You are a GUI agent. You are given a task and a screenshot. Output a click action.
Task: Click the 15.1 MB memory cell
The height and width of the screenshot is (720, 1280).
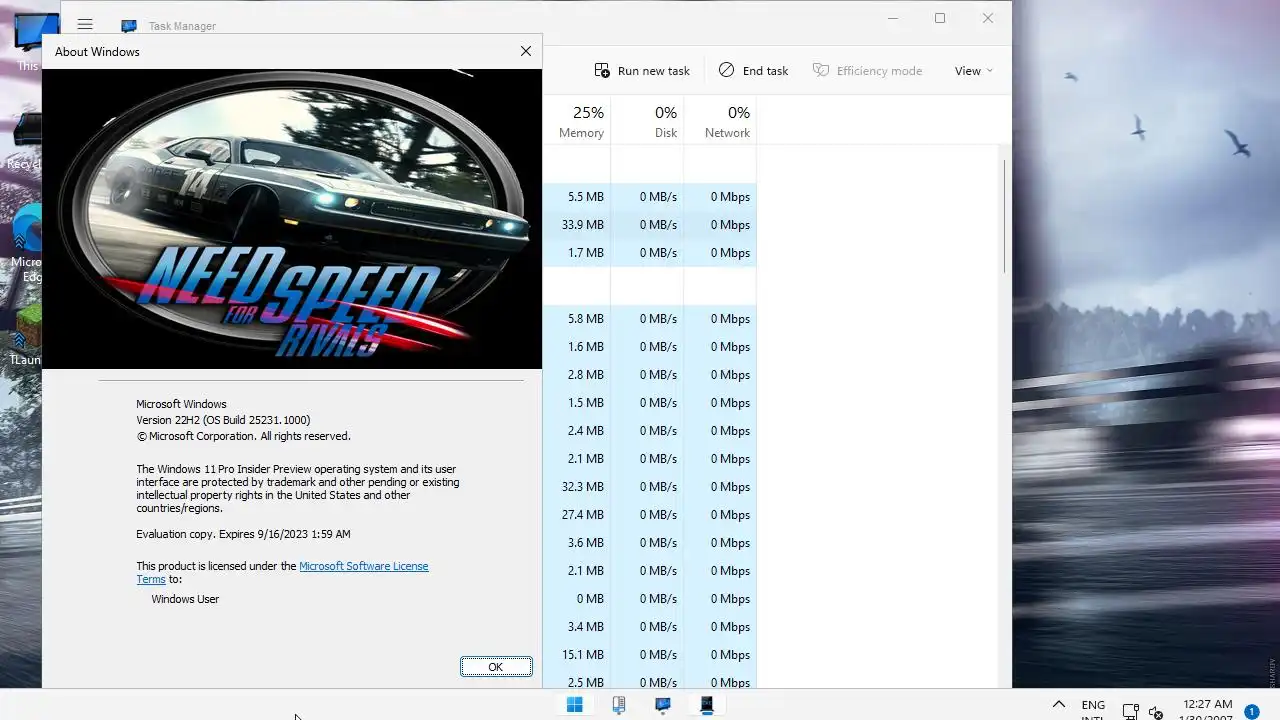coord(577,655)
